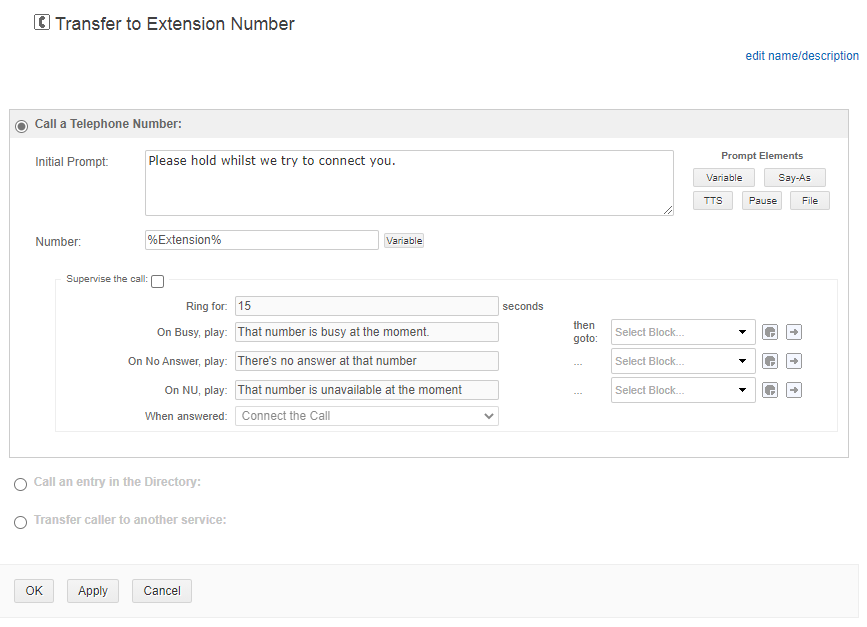Image resolution: width=867 pixels, height=627 pixels.
Task: Open the When answered Connect the Call dropdown
Action: (x=367, y=416)
